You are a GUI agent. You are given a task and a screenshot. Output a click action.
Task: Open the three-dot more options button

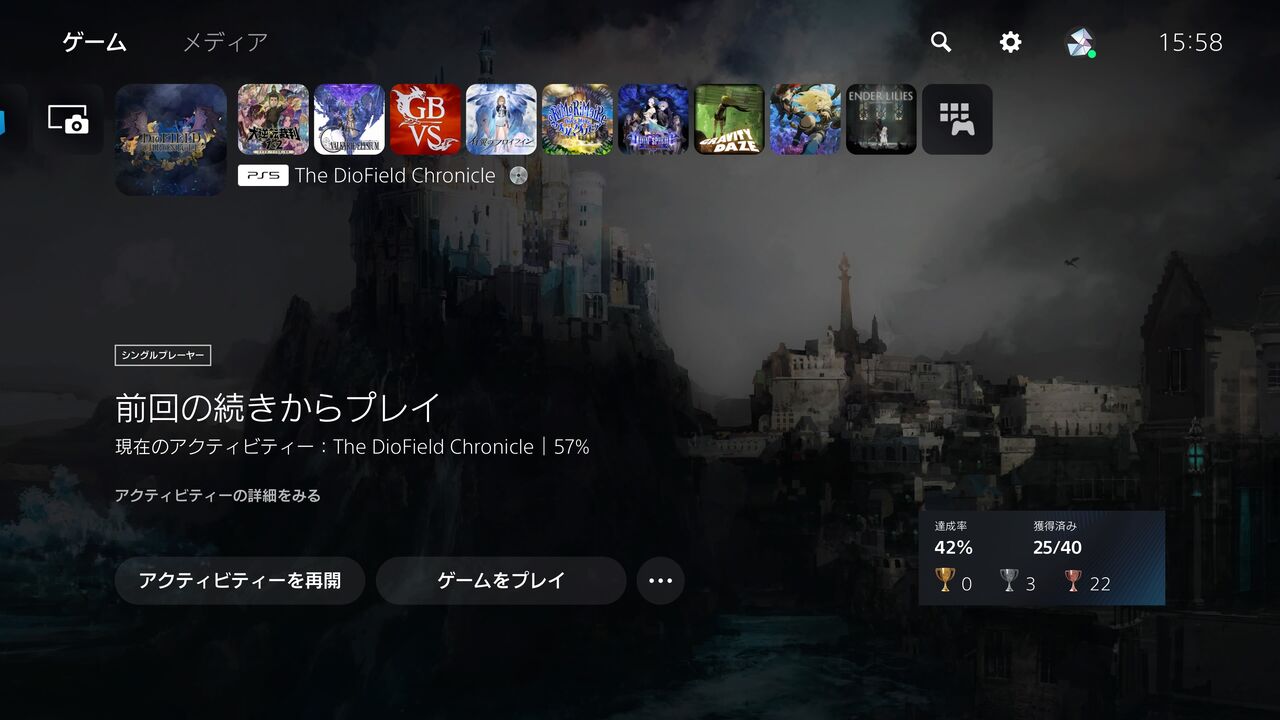(x=661, y=580)
